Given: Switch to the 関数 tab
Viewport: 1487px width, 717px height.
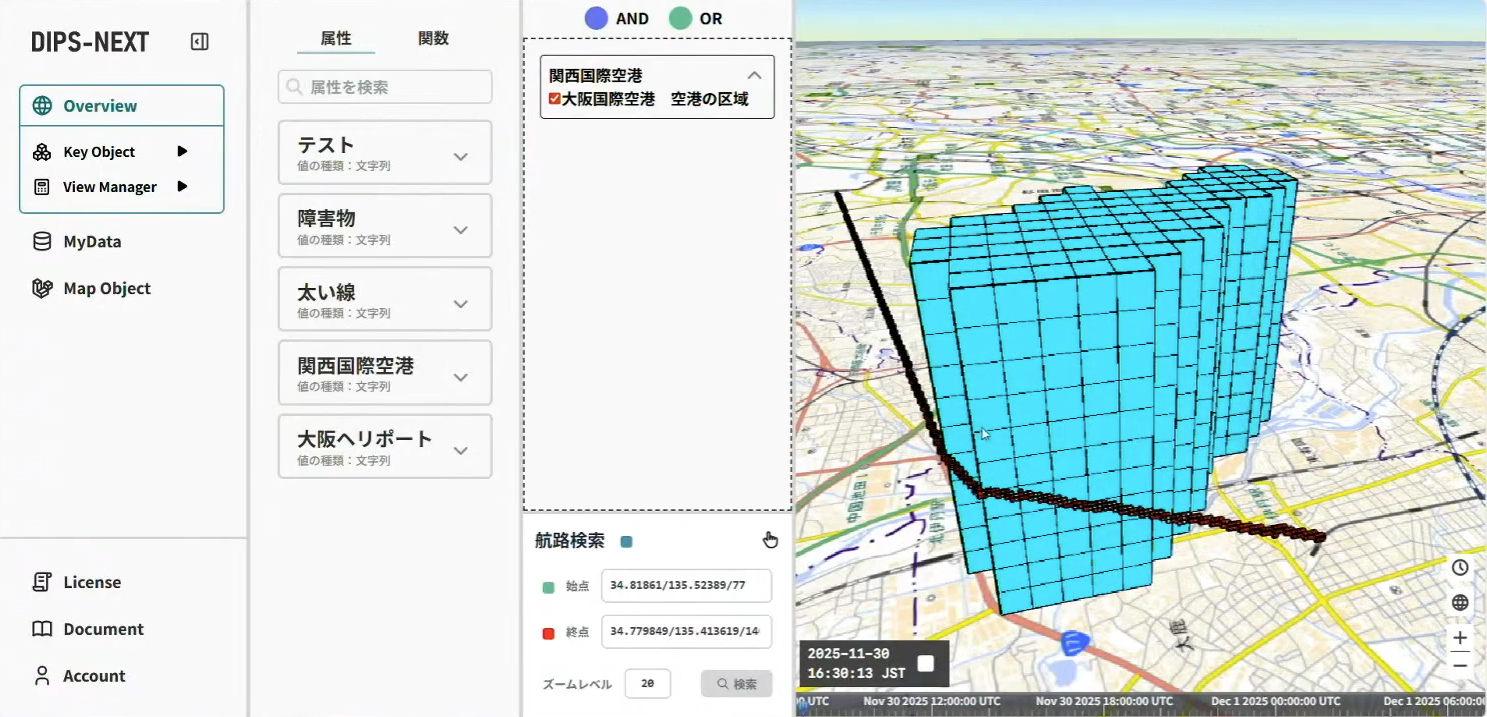Looking at the screenshot, I should pyautogui.click(x=433, y=38).
